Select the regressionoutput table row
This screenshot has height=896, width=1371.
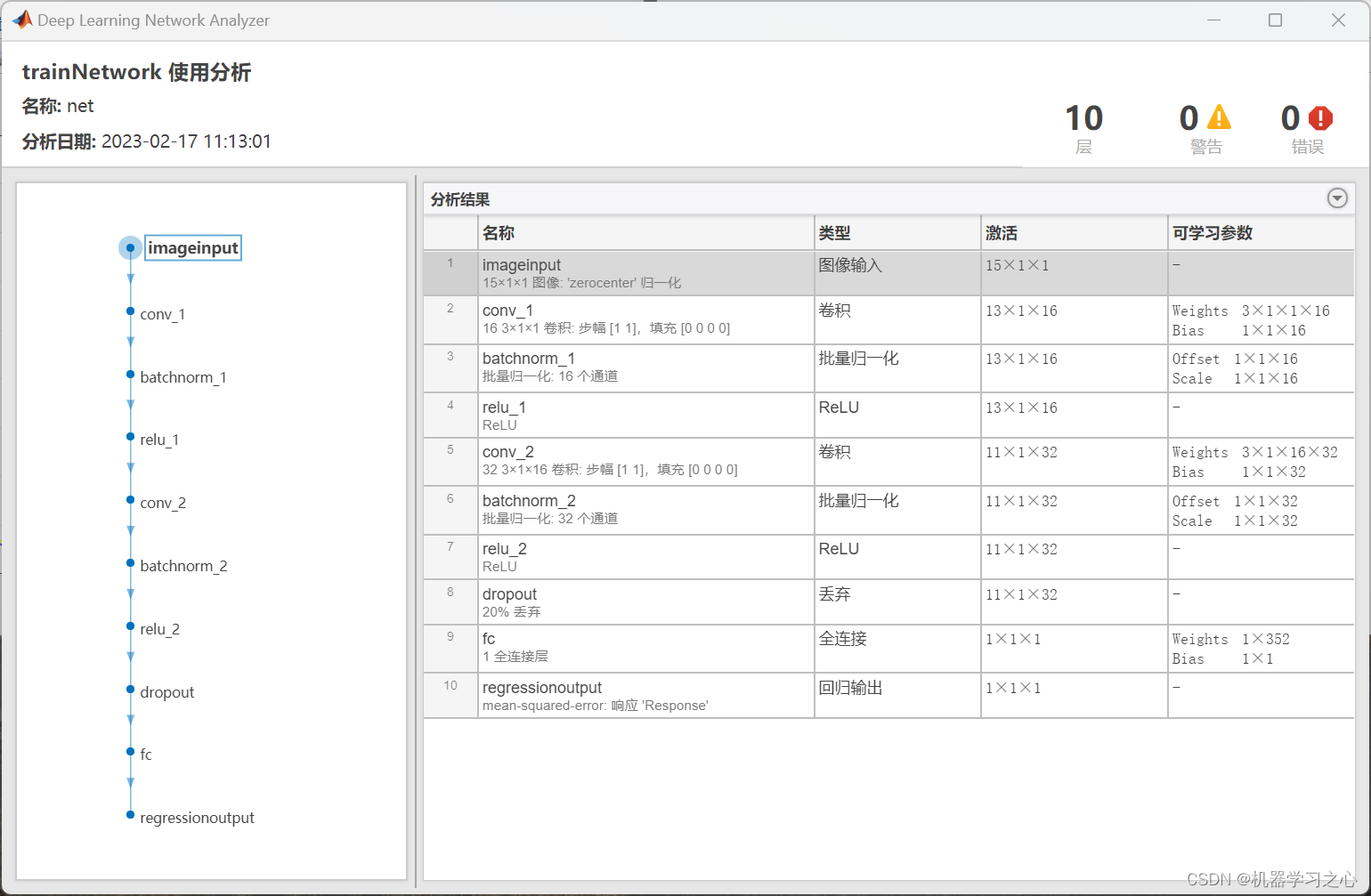pos(888,696)
